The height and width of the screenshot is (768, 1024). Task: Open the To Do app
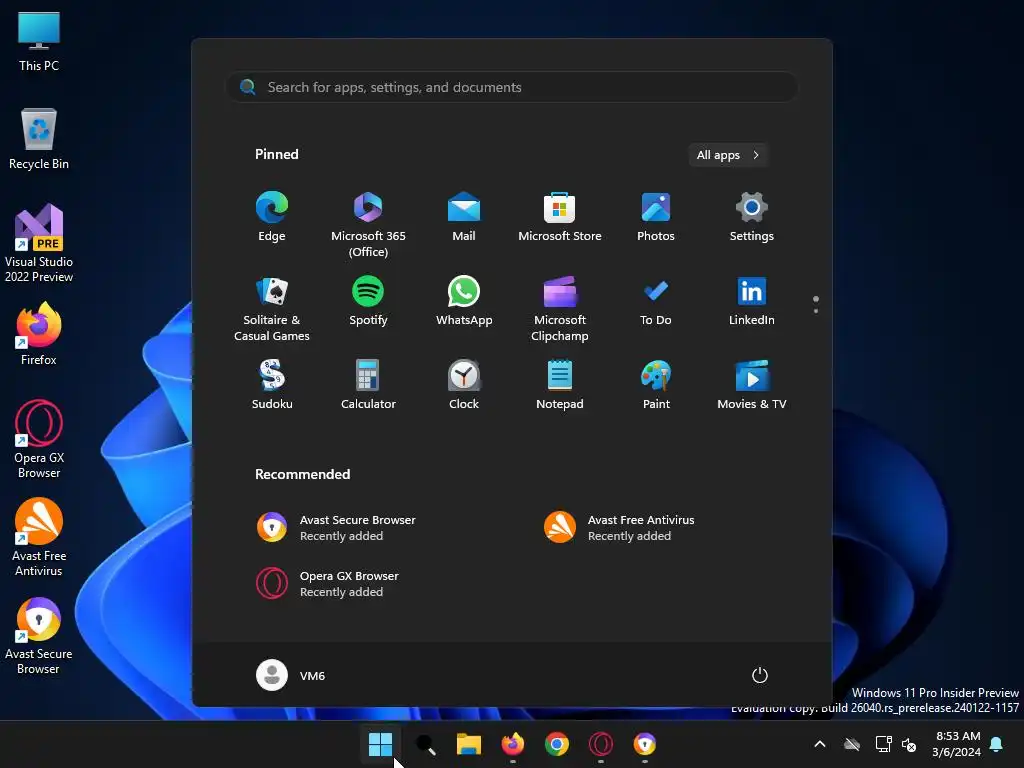pos(656,301)
